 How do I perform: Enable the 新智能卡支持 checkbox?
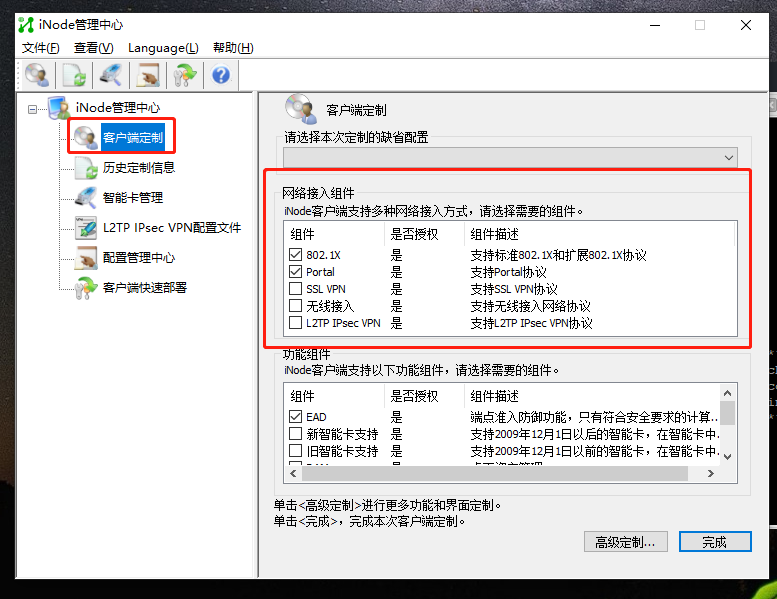click(x=295, y=434)
